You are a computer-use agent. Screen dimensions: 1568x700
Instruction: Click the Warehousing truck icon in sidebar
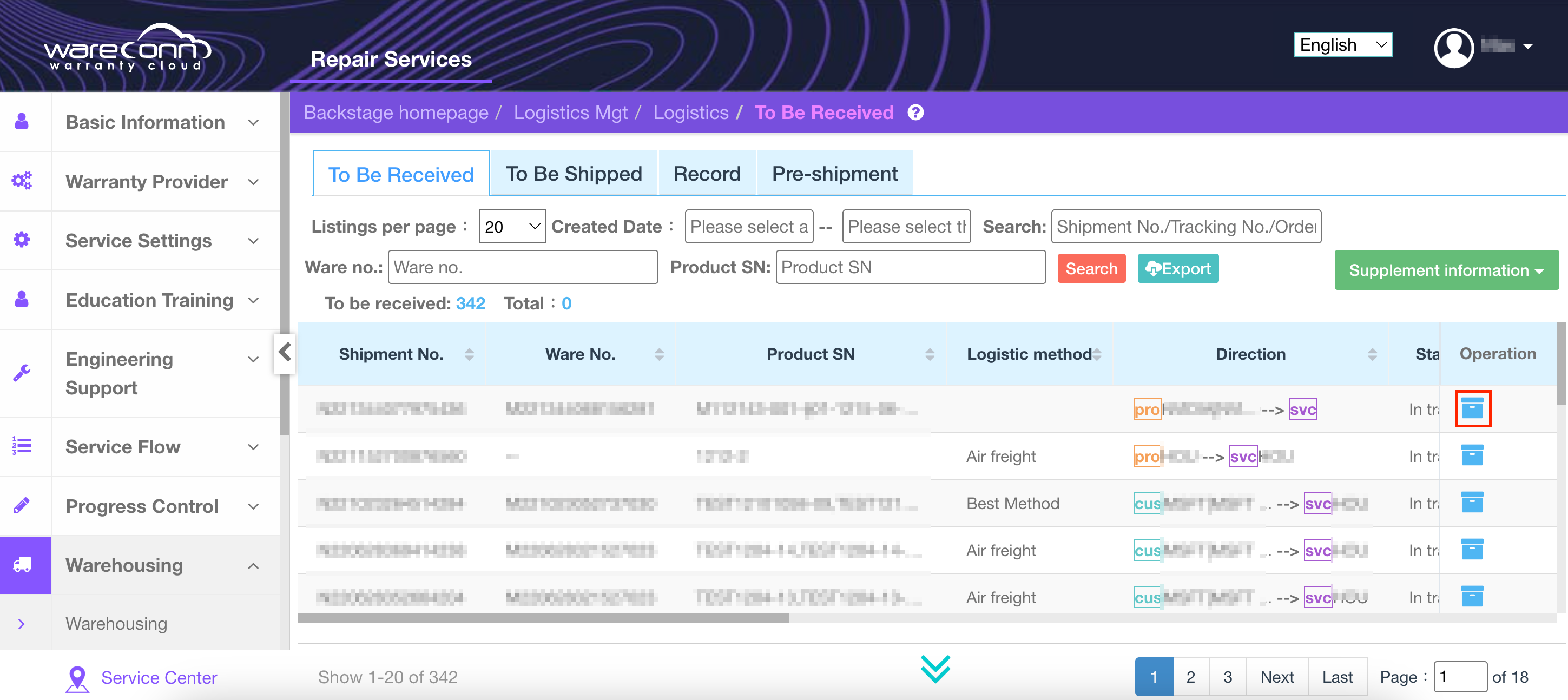[x=23, y=565]
